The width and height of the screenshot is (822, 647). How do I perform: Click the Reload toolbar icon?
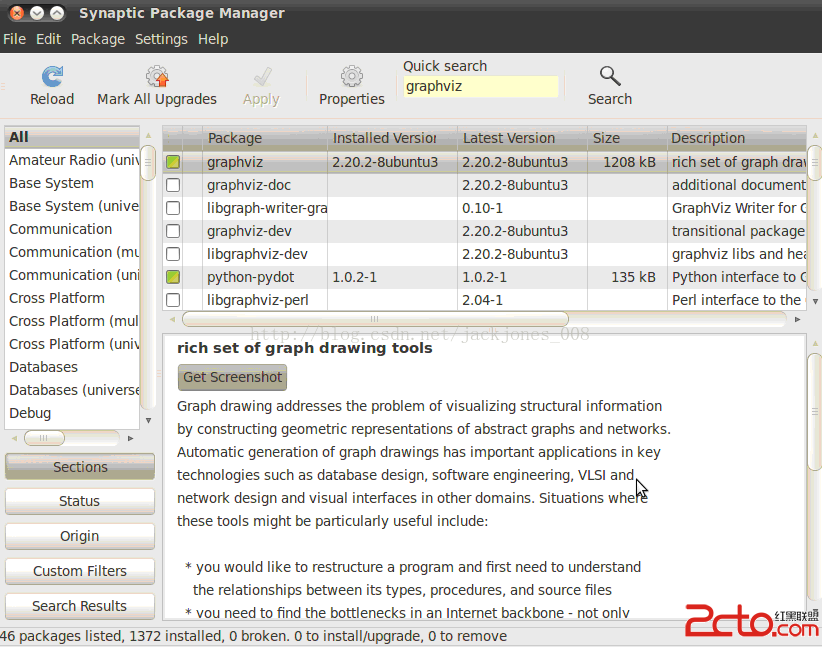(x=52, y=78)
